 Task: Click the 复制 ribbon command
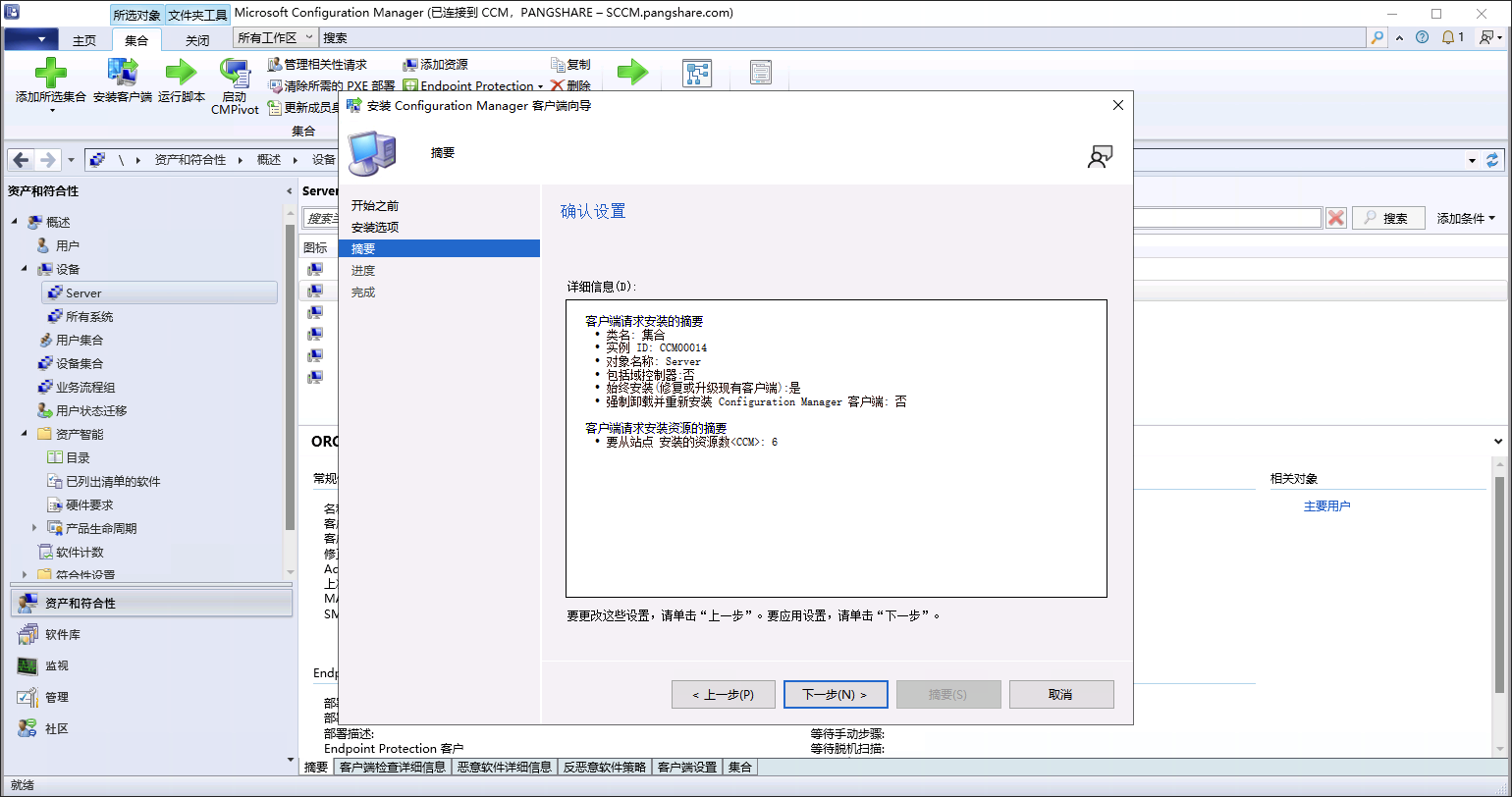570,64
